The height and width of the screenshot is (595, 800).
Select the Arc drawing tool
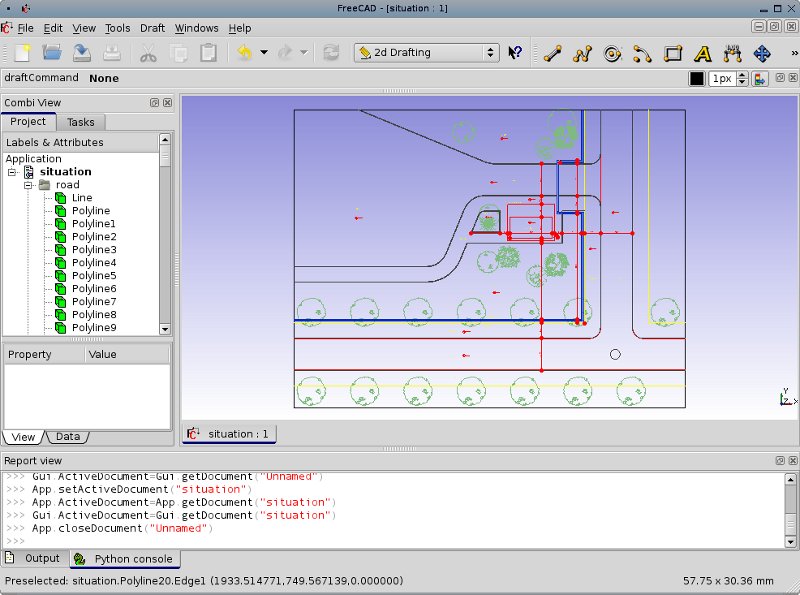point(643,55)
